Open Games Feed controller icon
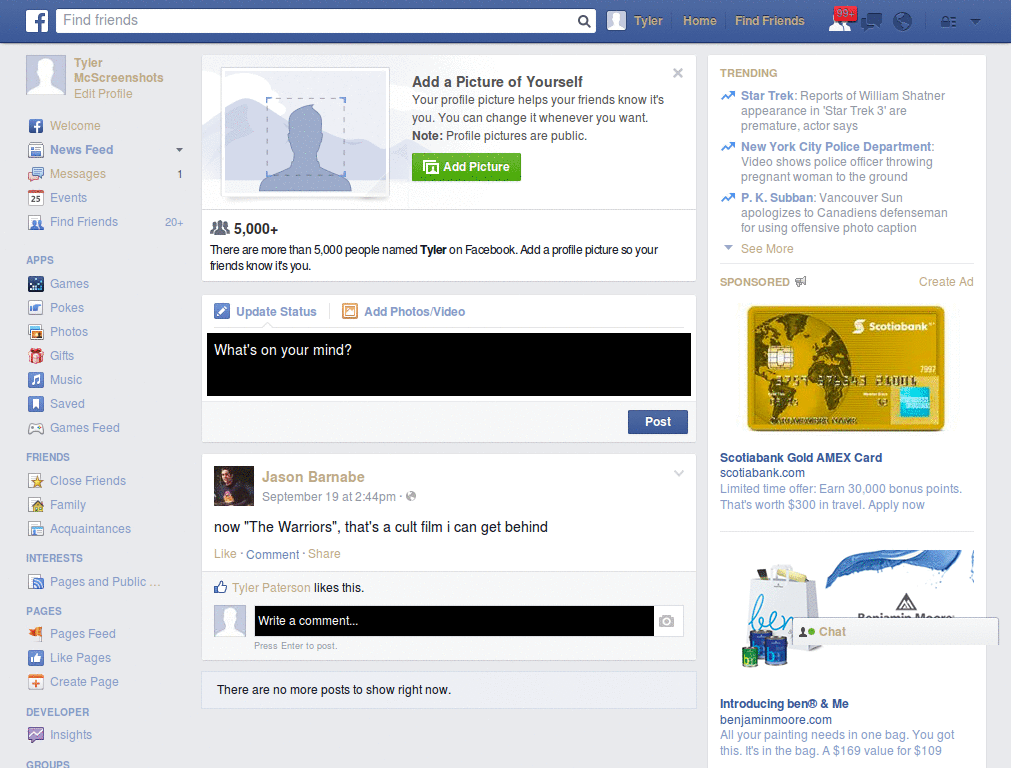The height and width of the screenshot is (768, 1024). coord(36,428)
